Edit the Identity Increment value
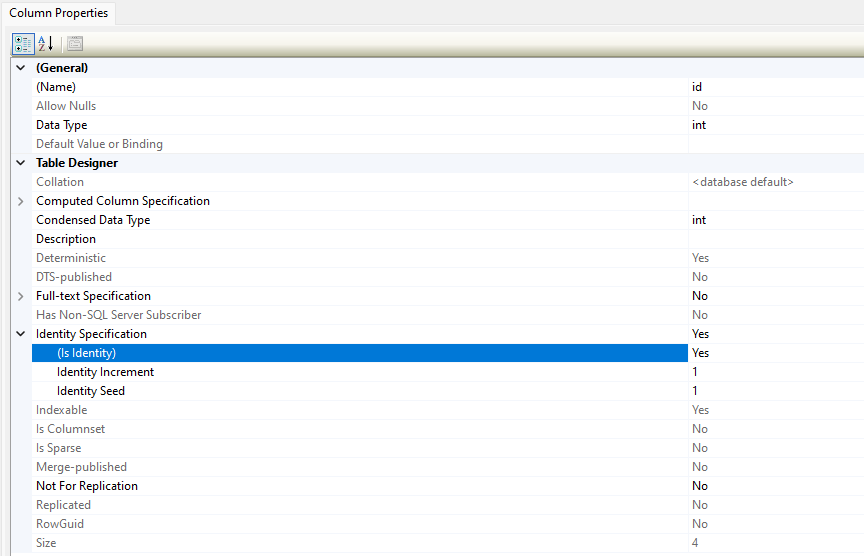Image resolution: width=864 pixels, height=556 pixels. pos(776,372)
